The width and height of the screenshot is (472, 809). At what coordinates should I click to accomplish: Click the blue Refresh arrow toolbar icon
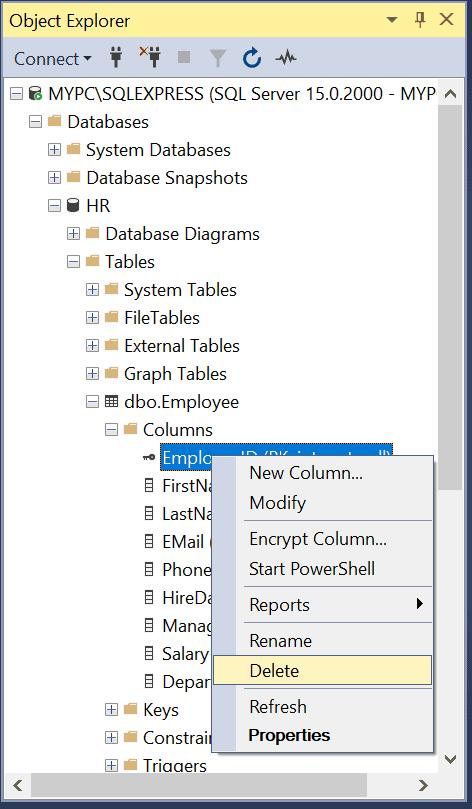point(252,58)
